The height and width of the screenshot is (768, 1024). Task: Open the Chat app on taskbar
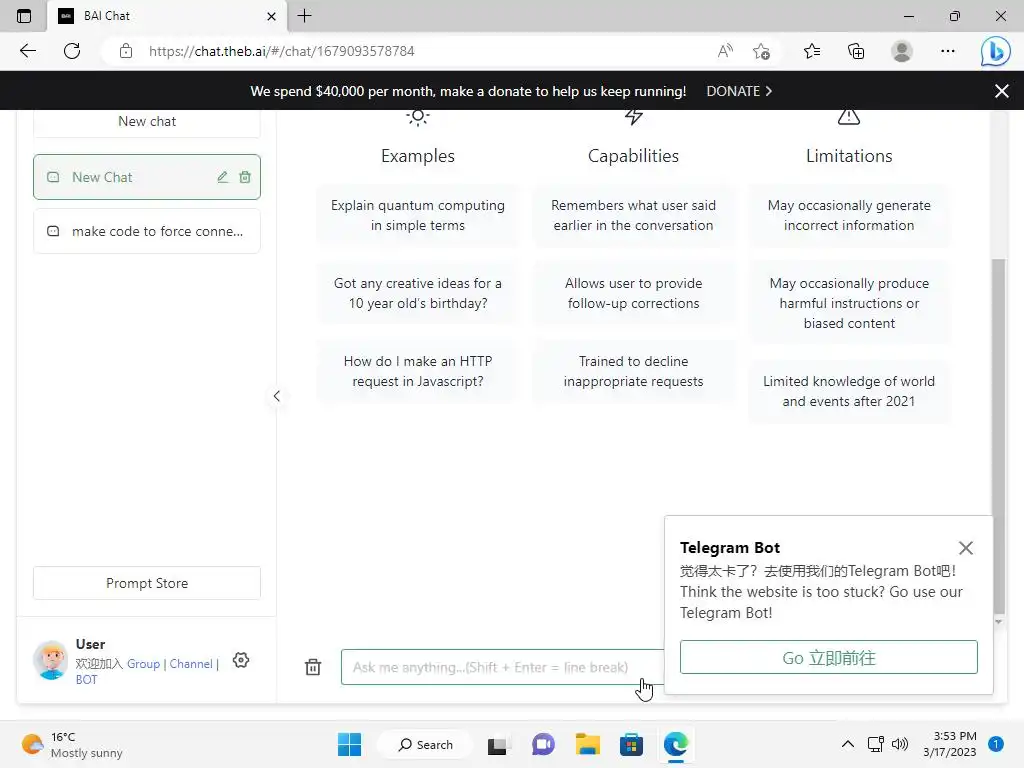coord(543,744)
